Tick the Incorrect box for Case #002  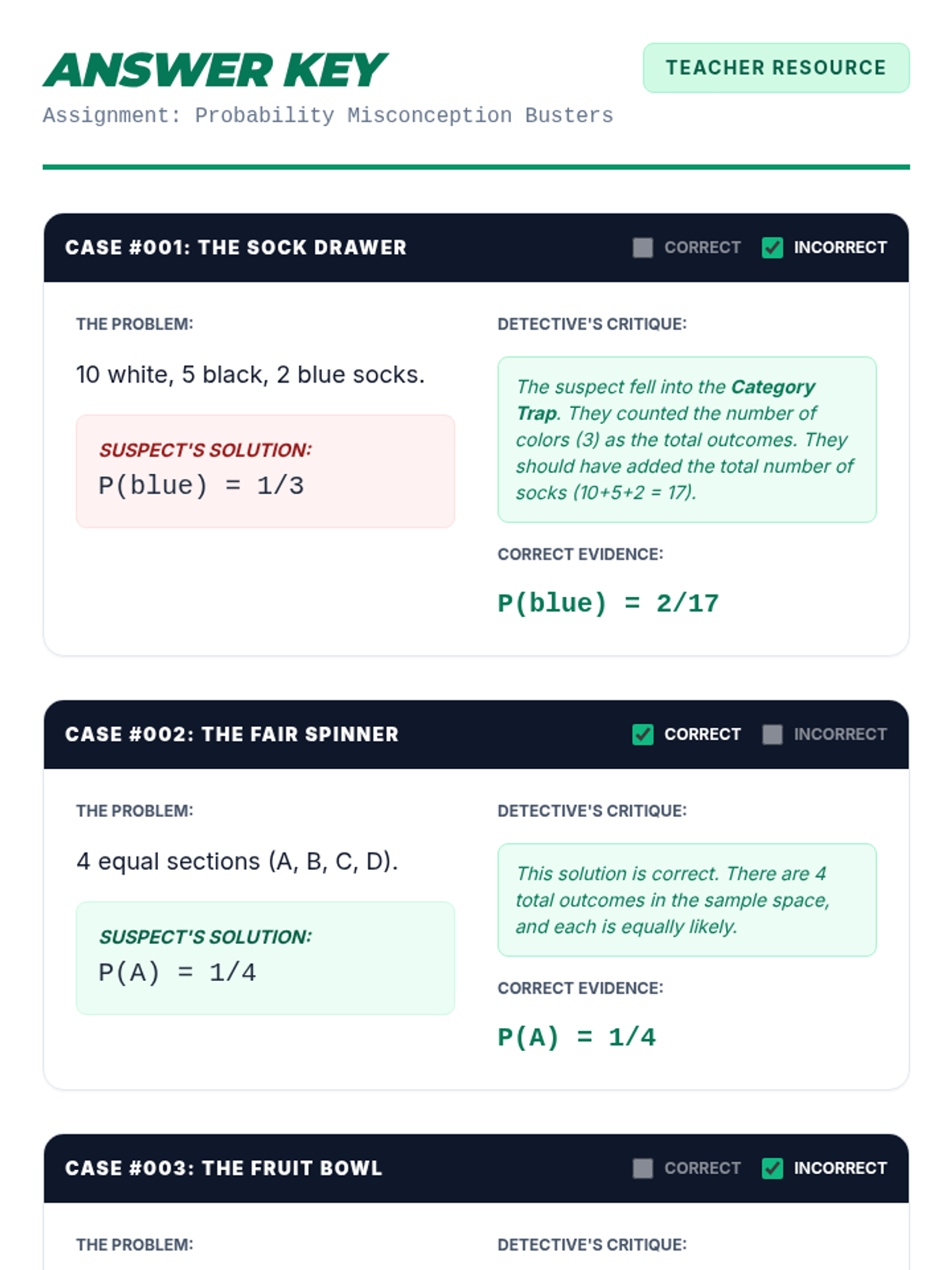772,734
